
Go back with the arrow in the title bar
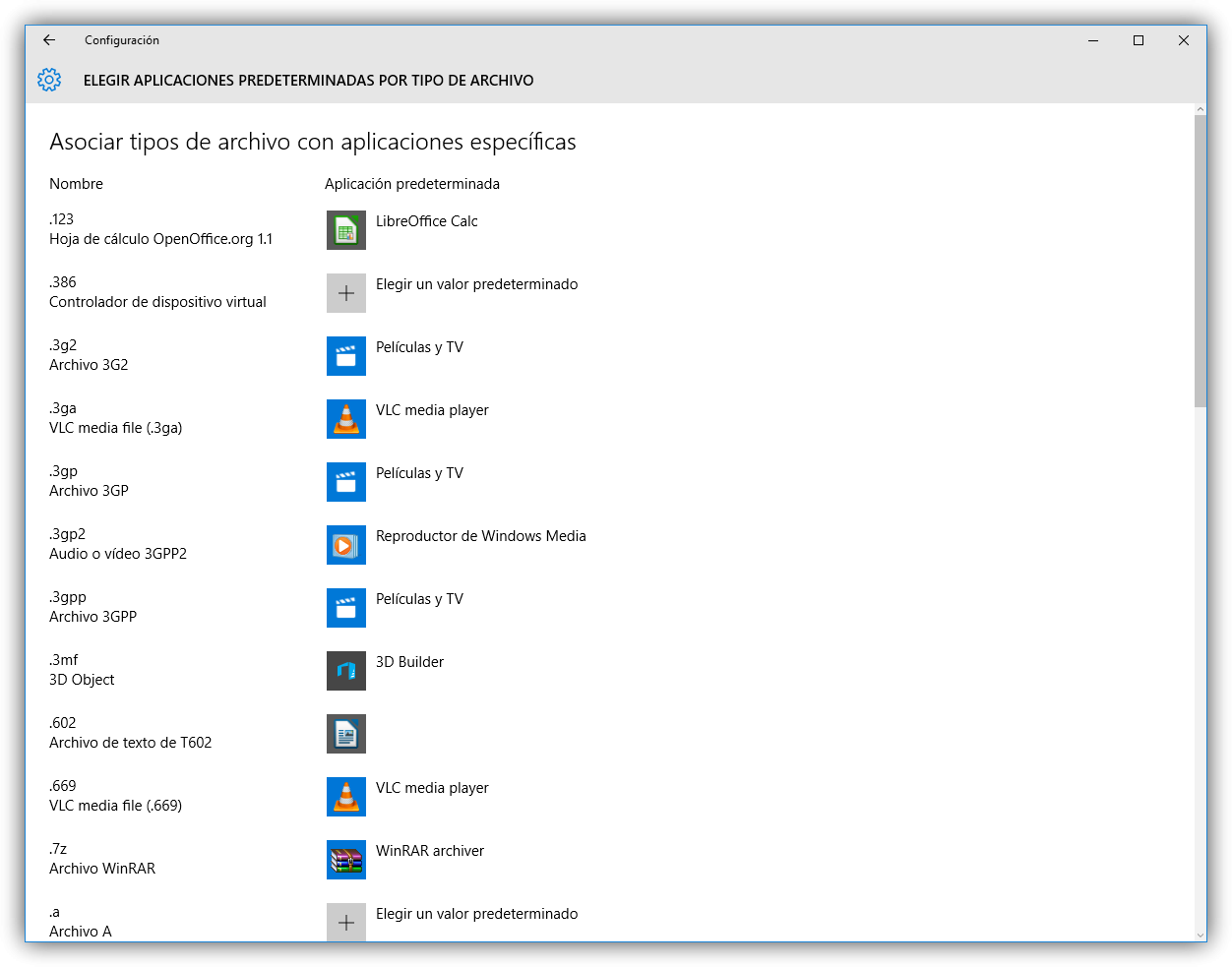[49, 40]
